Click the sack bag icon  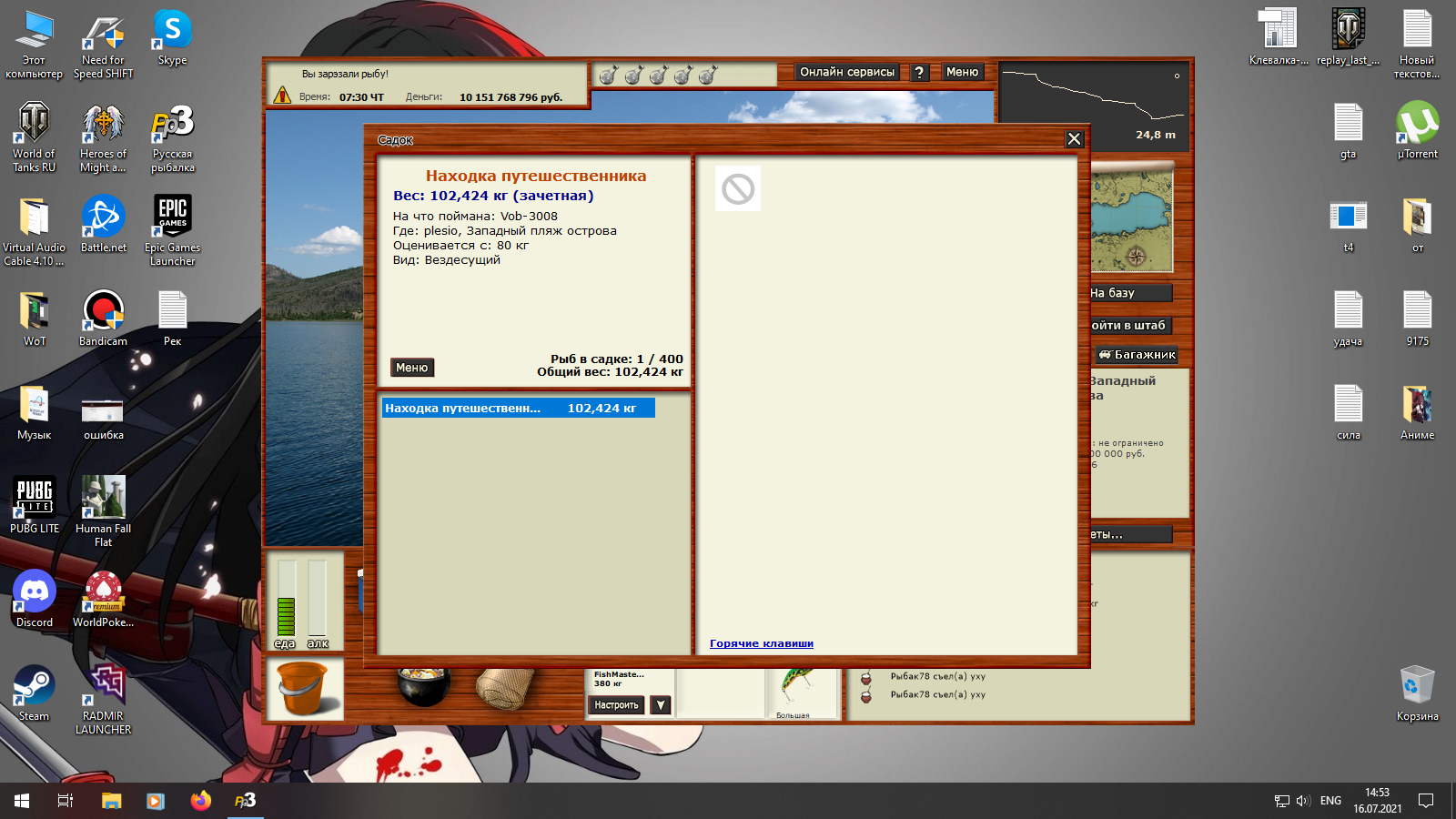point(505,689)
